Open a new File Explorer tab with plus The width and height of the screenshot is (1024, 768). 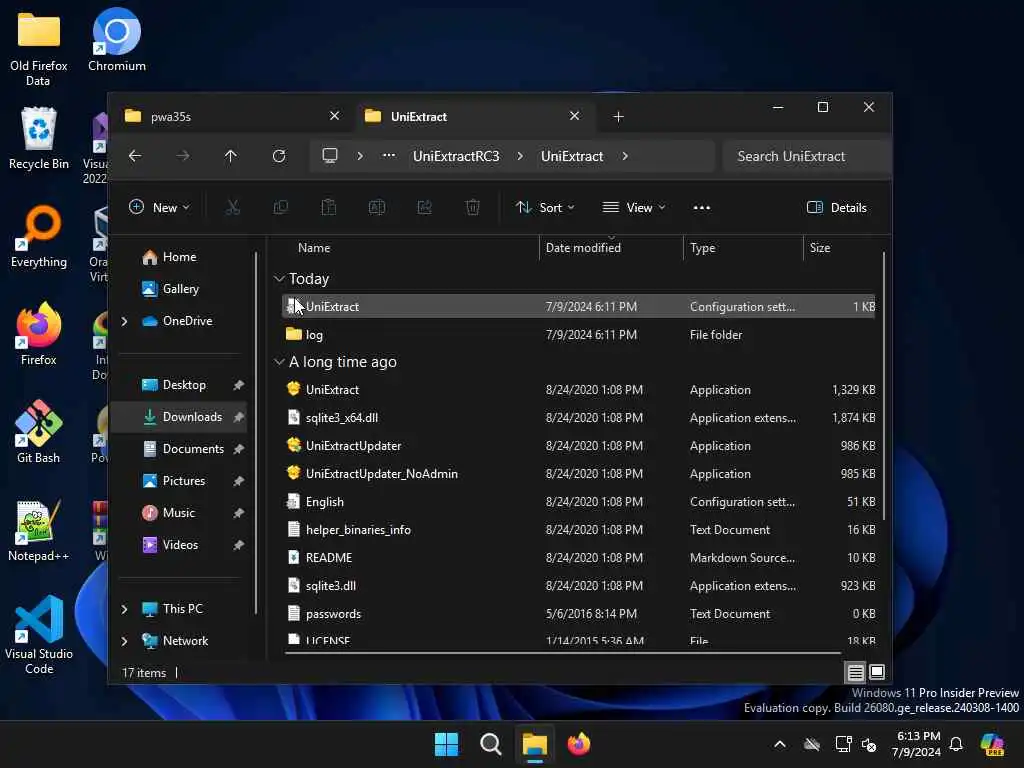(x=618, y=116)
